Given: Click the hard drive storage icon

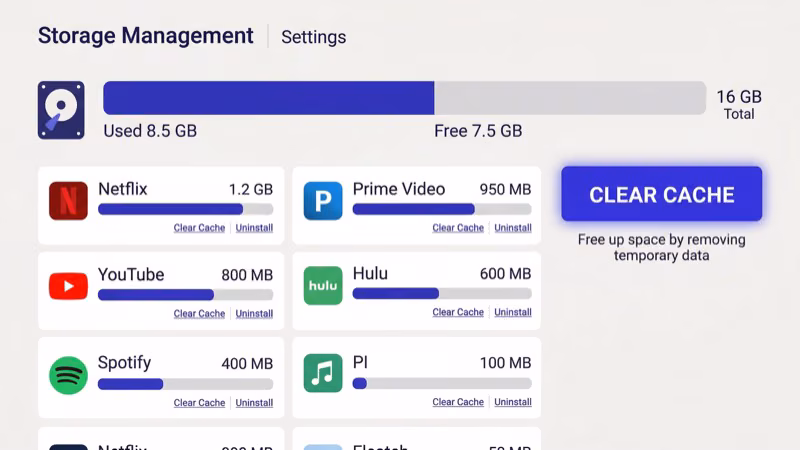Looking at the screenshot, I should [x=61, y=110].
